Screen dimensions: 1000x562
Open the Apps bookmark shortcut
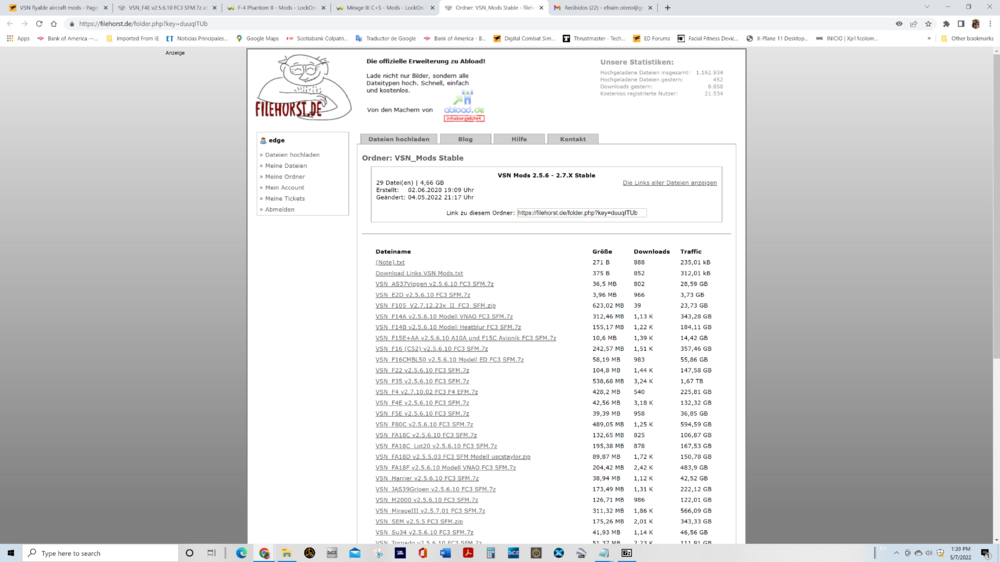18,38
